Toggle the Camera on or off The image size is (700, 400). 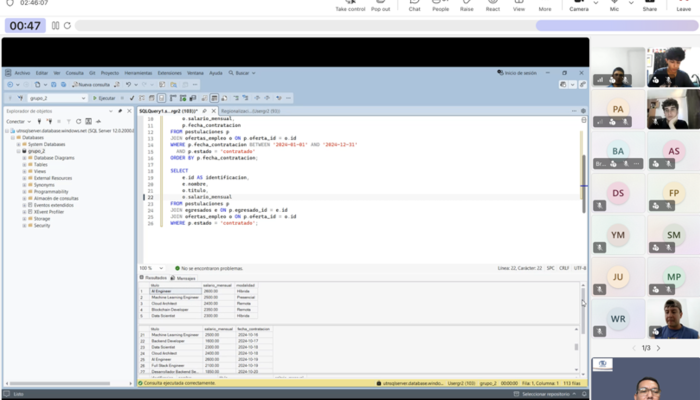tap(579, 5)
